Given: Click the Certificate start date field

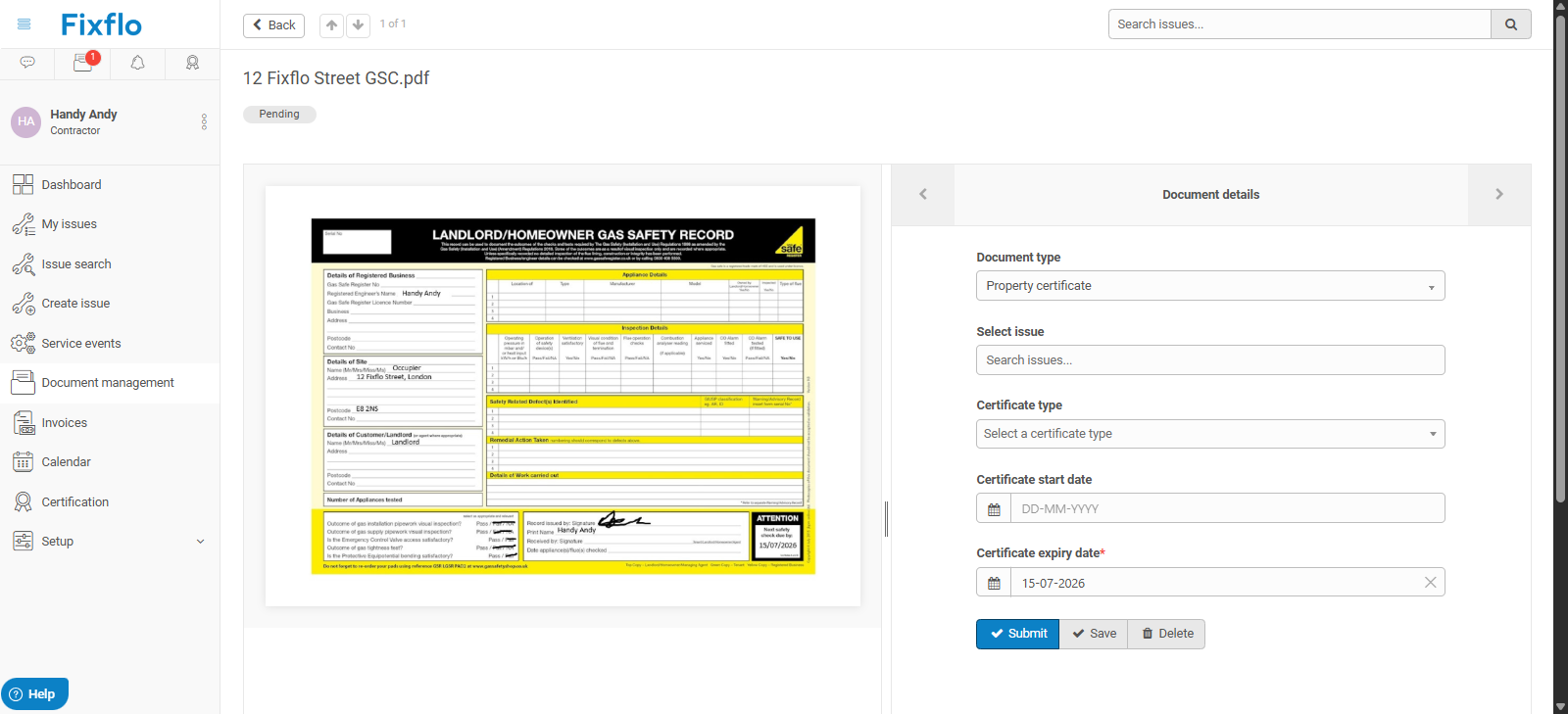Looking at the screenshot, I should click(x=1228, y=508).
